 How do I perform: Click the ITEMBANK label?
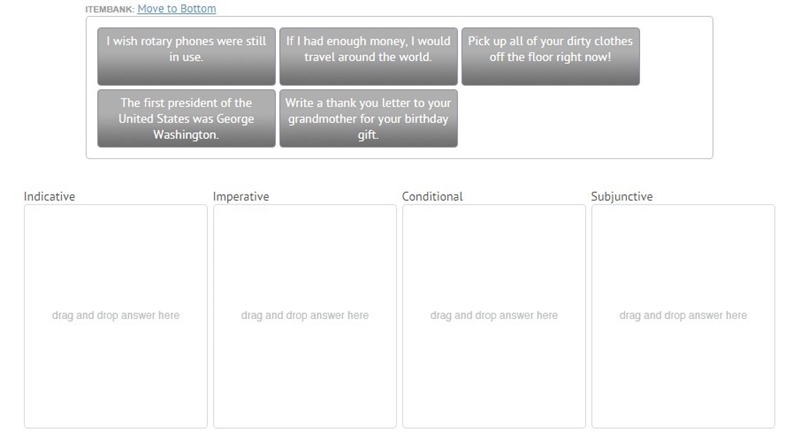tap(110, 10)
